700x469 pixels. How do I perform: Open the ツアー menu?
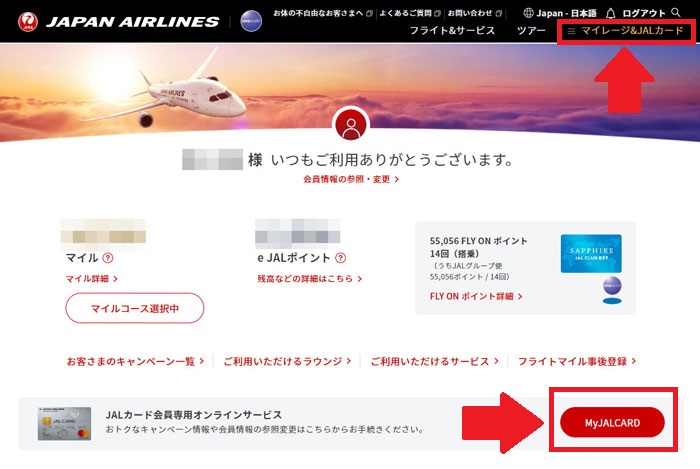(531, 31)
